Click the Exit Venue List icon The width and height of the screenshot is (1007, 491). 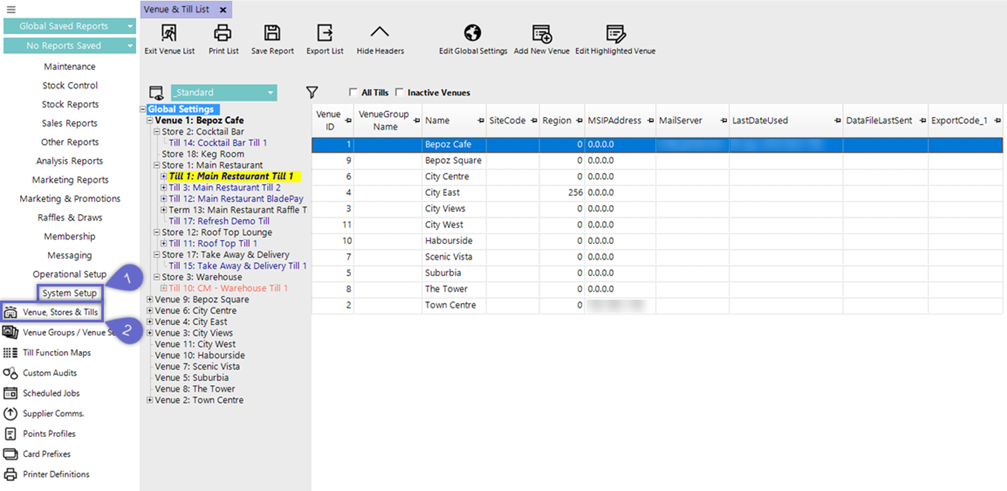[x=169, y=33]
